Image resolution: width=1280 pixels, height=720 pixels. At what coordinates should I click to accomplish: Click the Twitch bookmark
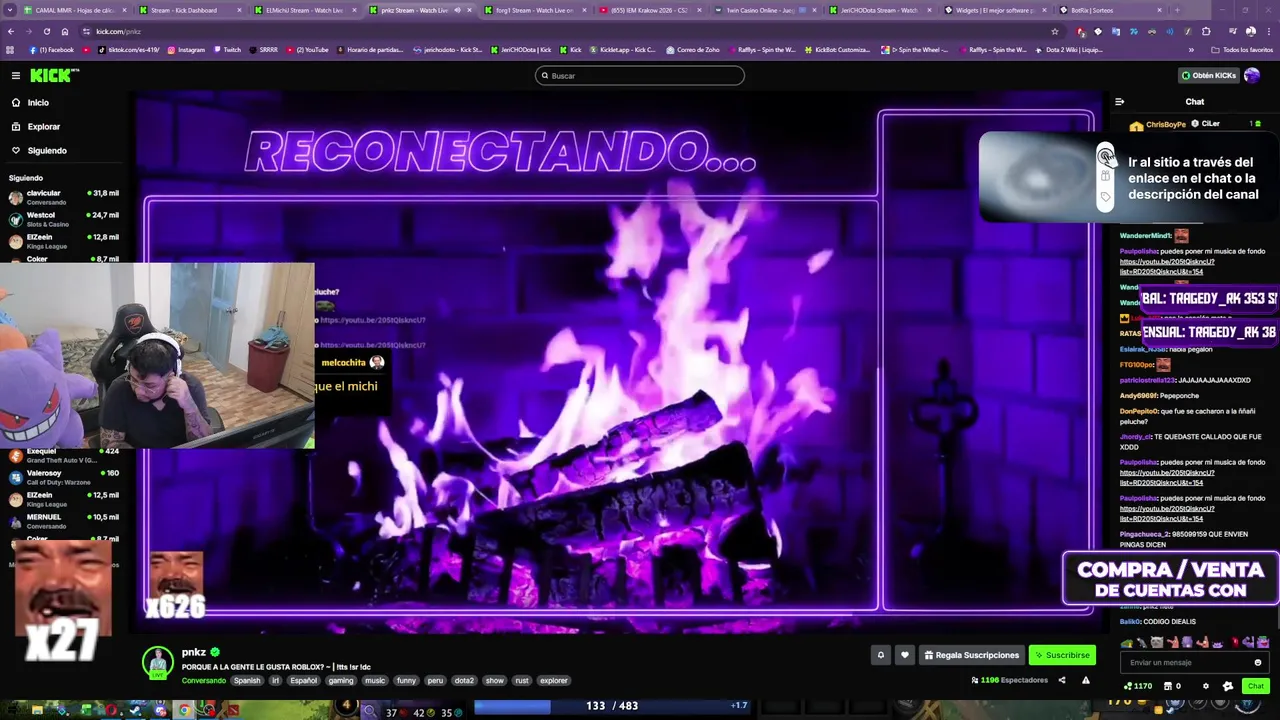coord(227,49)
